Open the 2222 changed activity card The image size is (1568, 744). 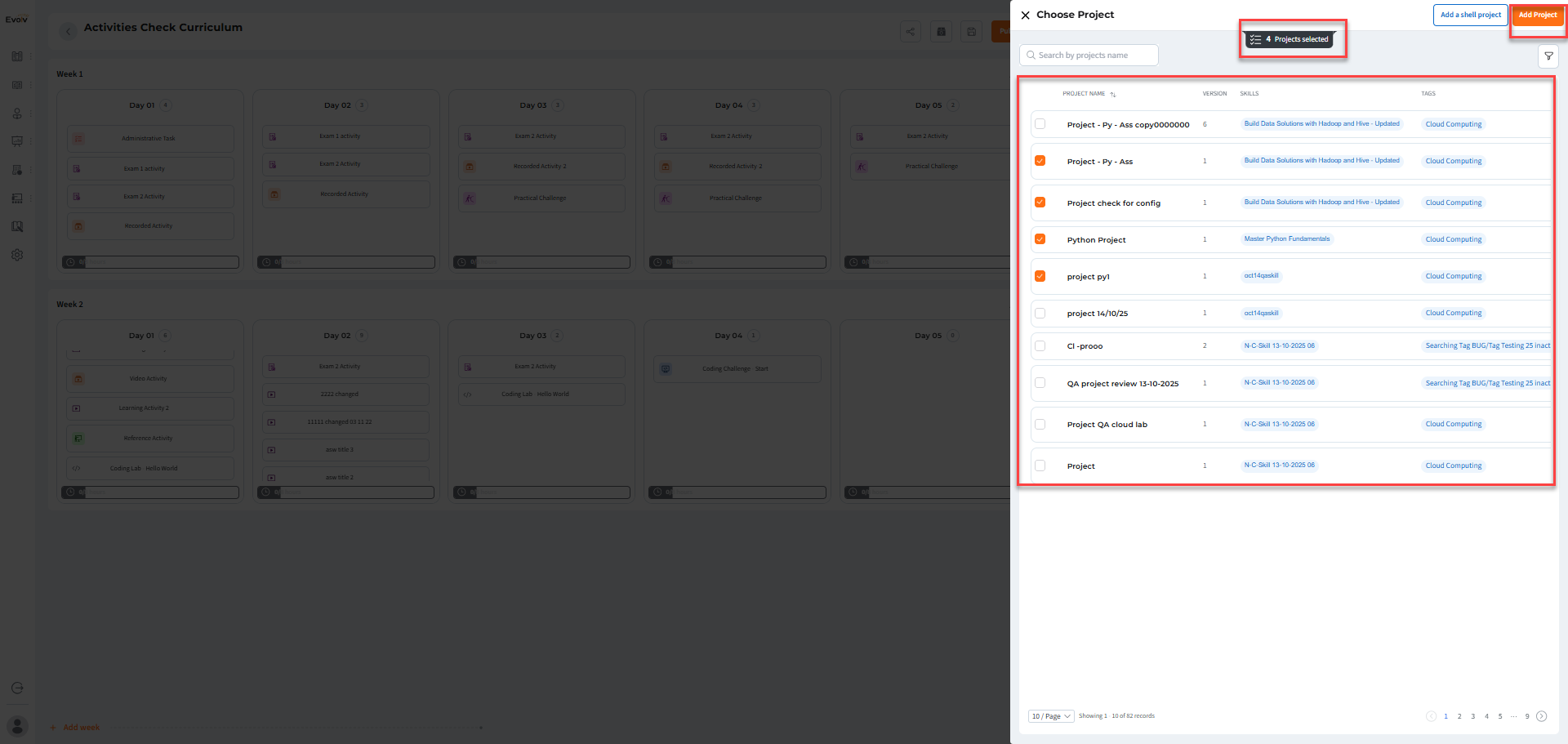[346, 394]
